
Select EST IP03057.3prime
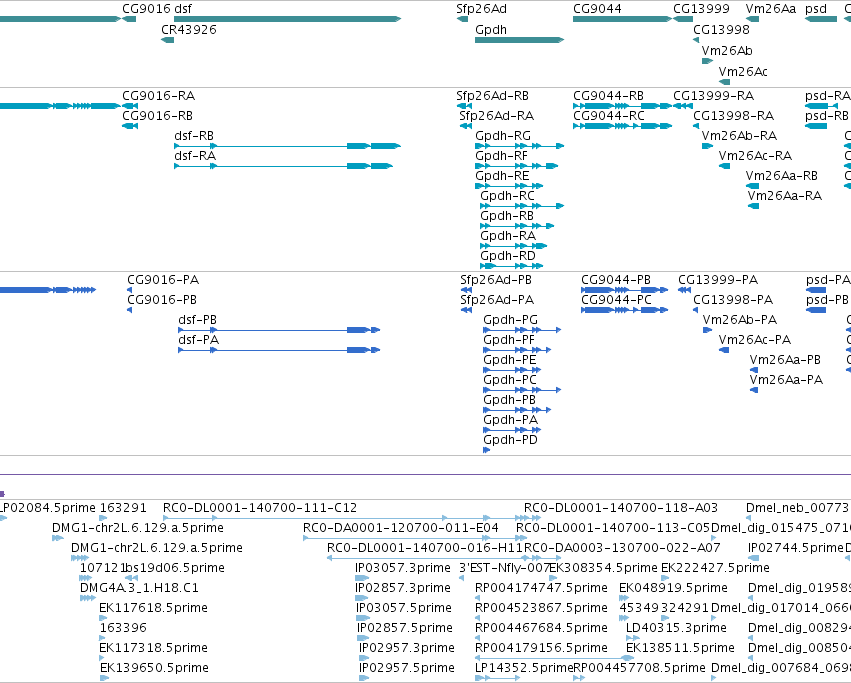(x=403, y=568)
